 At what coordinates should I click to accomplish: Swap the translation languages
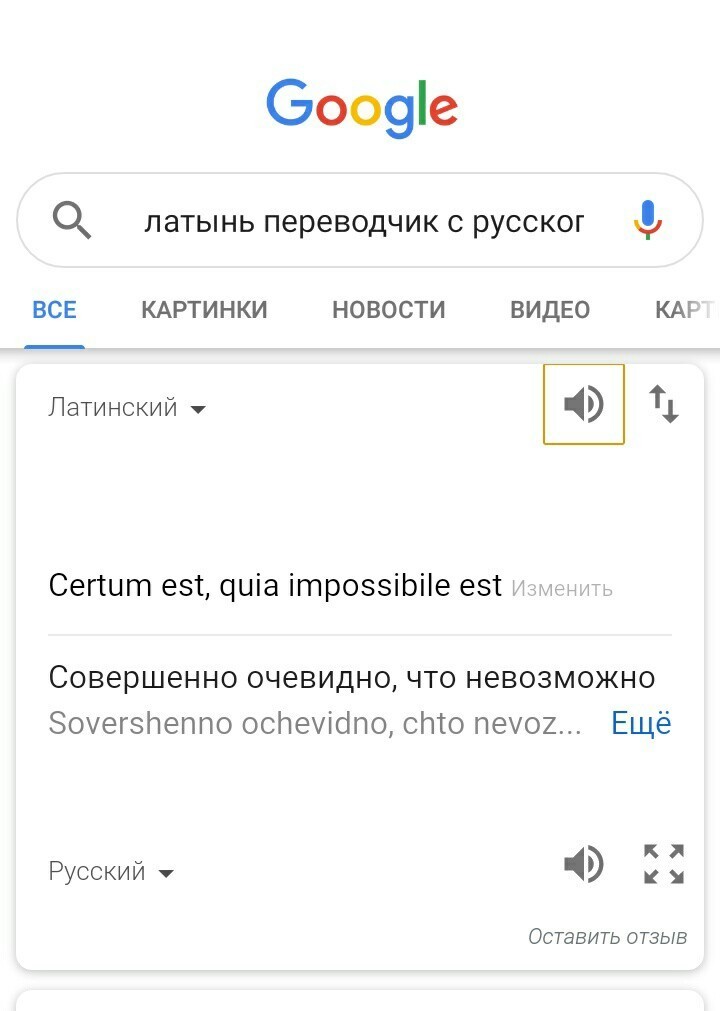pos(664,404)
